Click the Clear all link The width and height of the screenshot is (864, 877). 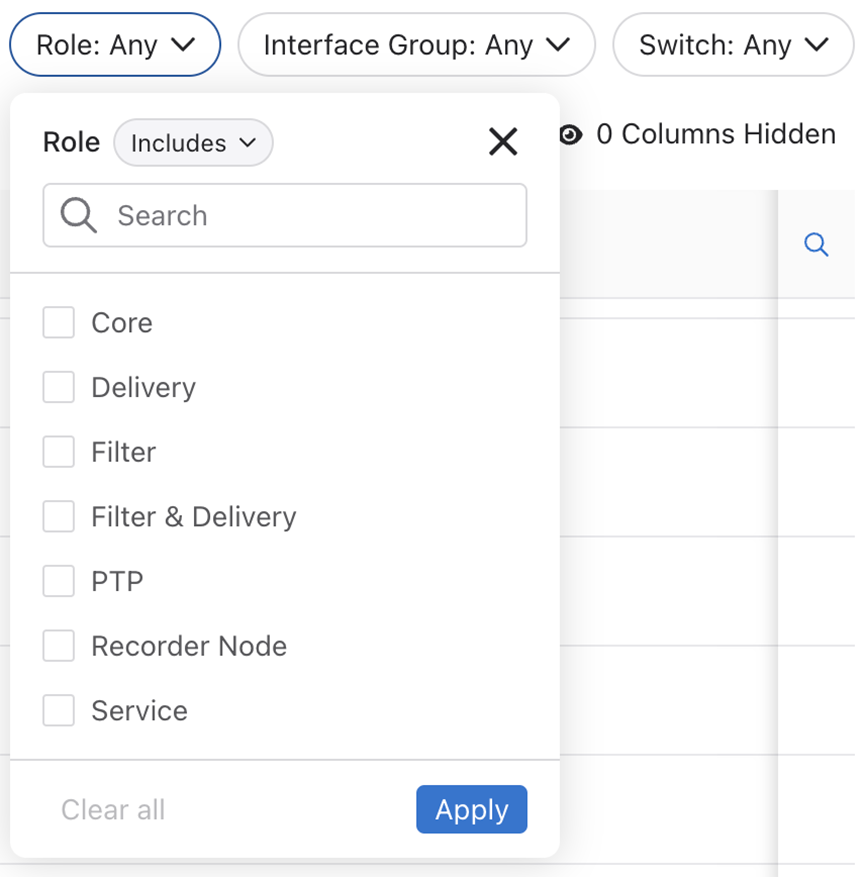pos(113,809)
